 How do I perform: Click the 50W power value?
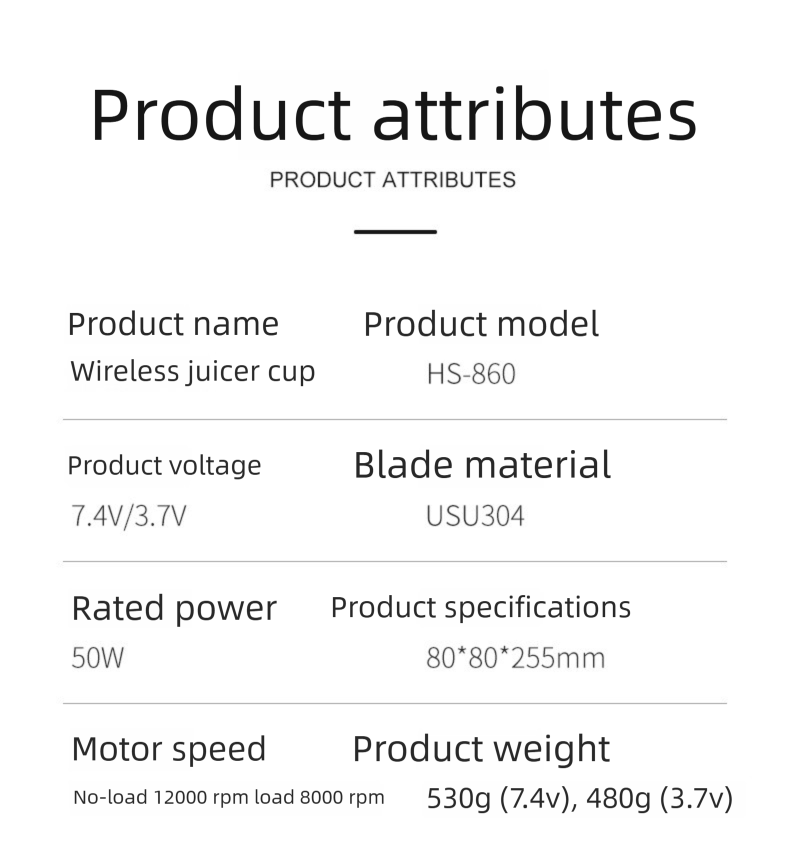[x=98, y=659]
